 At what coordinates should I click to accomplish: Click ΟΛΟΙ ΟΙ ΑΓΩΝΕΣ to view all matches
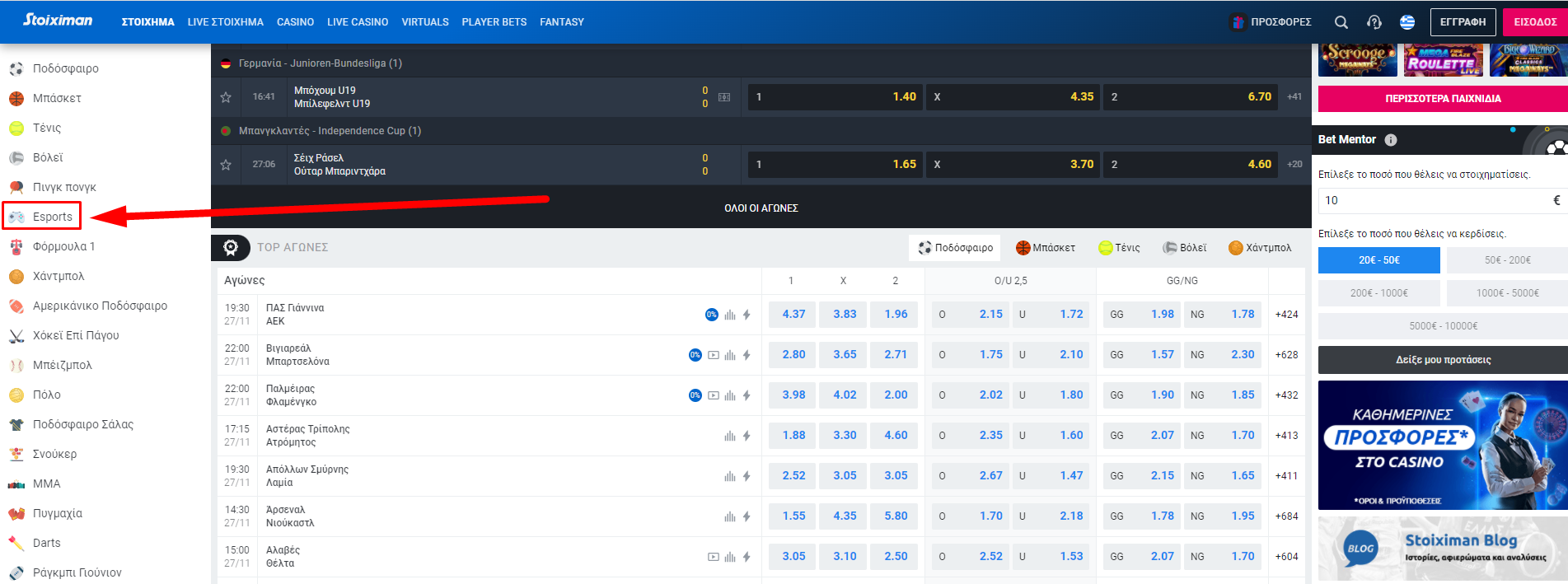tap(761, 208)
